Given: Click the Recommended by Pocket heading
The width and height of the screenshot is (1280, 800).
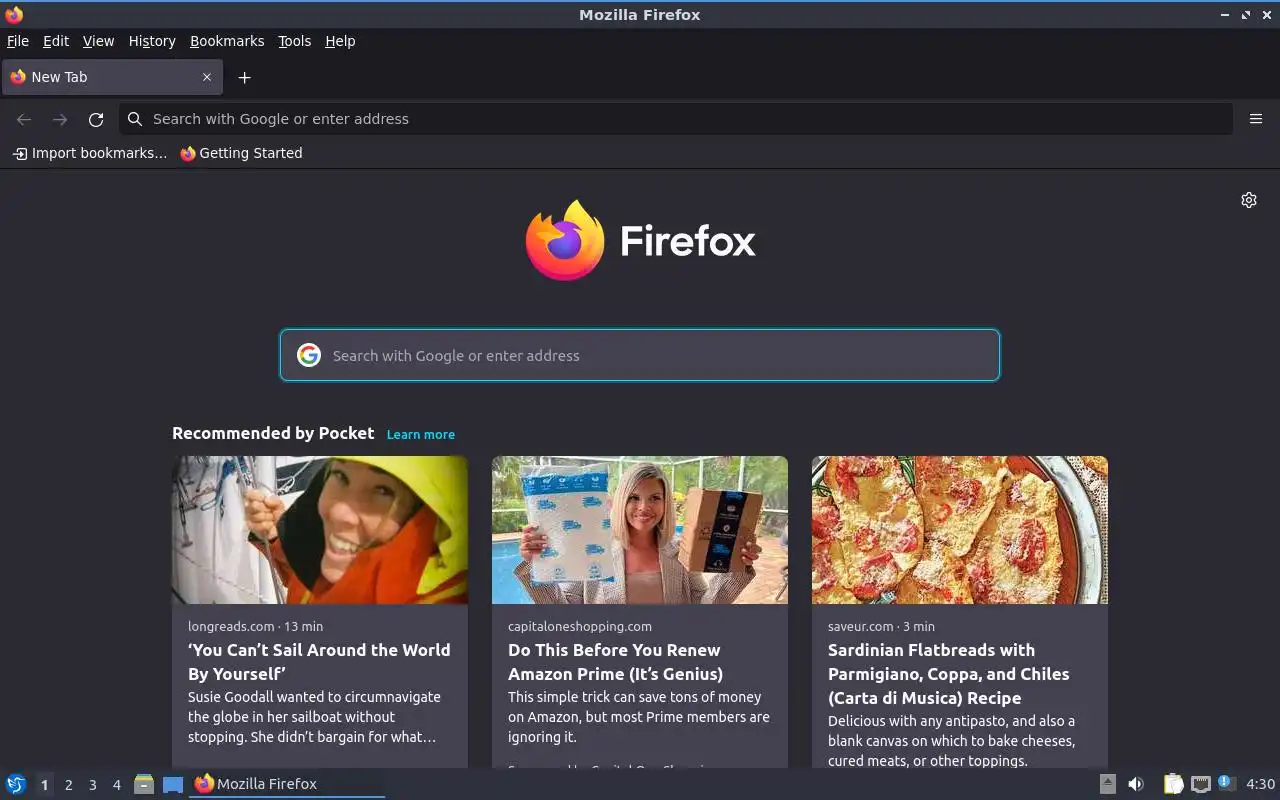Looking at the screenshot, I should coord(273,433).
